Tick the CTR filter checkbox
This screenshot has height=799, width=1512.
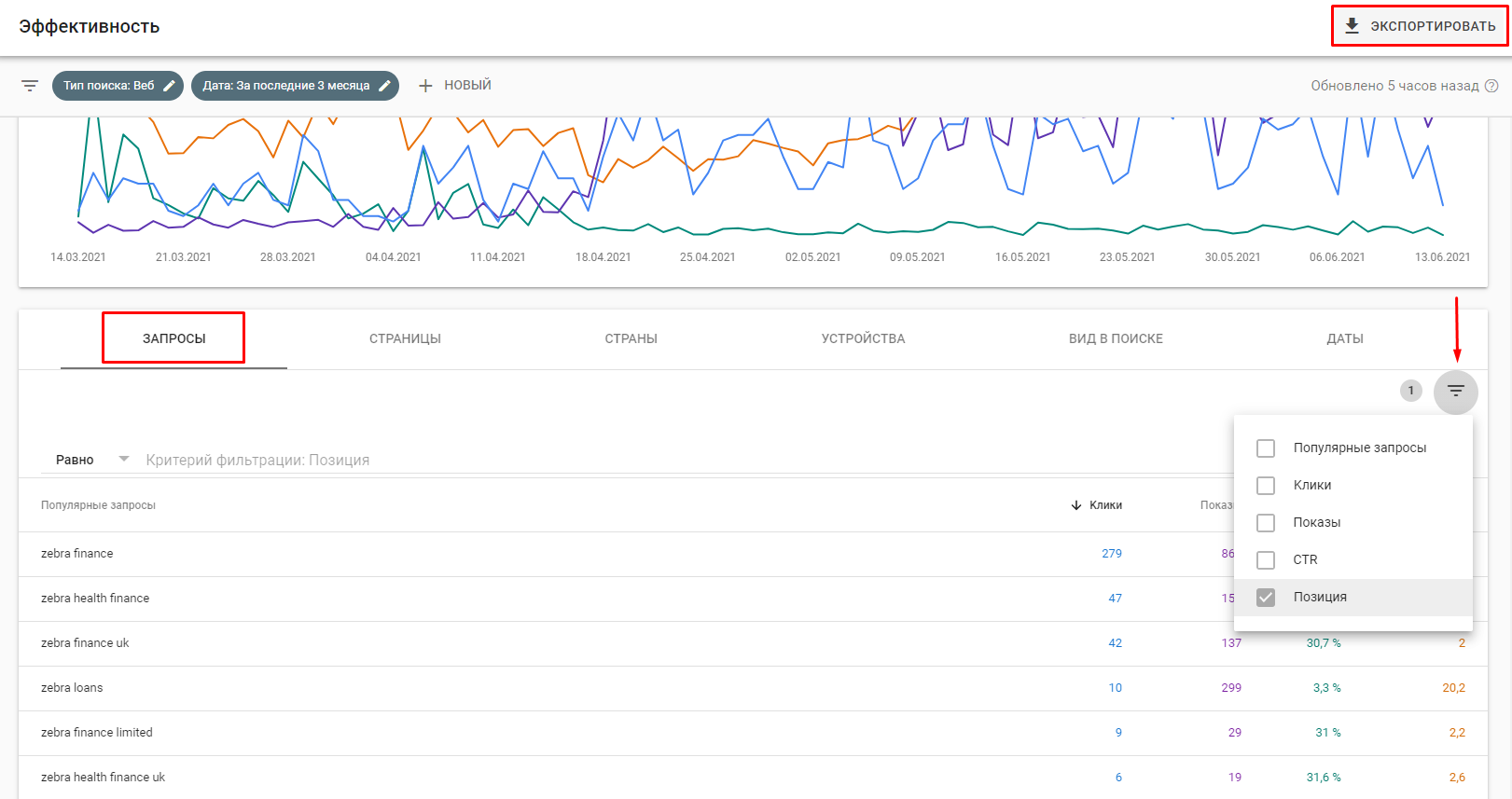point(1266,560)
